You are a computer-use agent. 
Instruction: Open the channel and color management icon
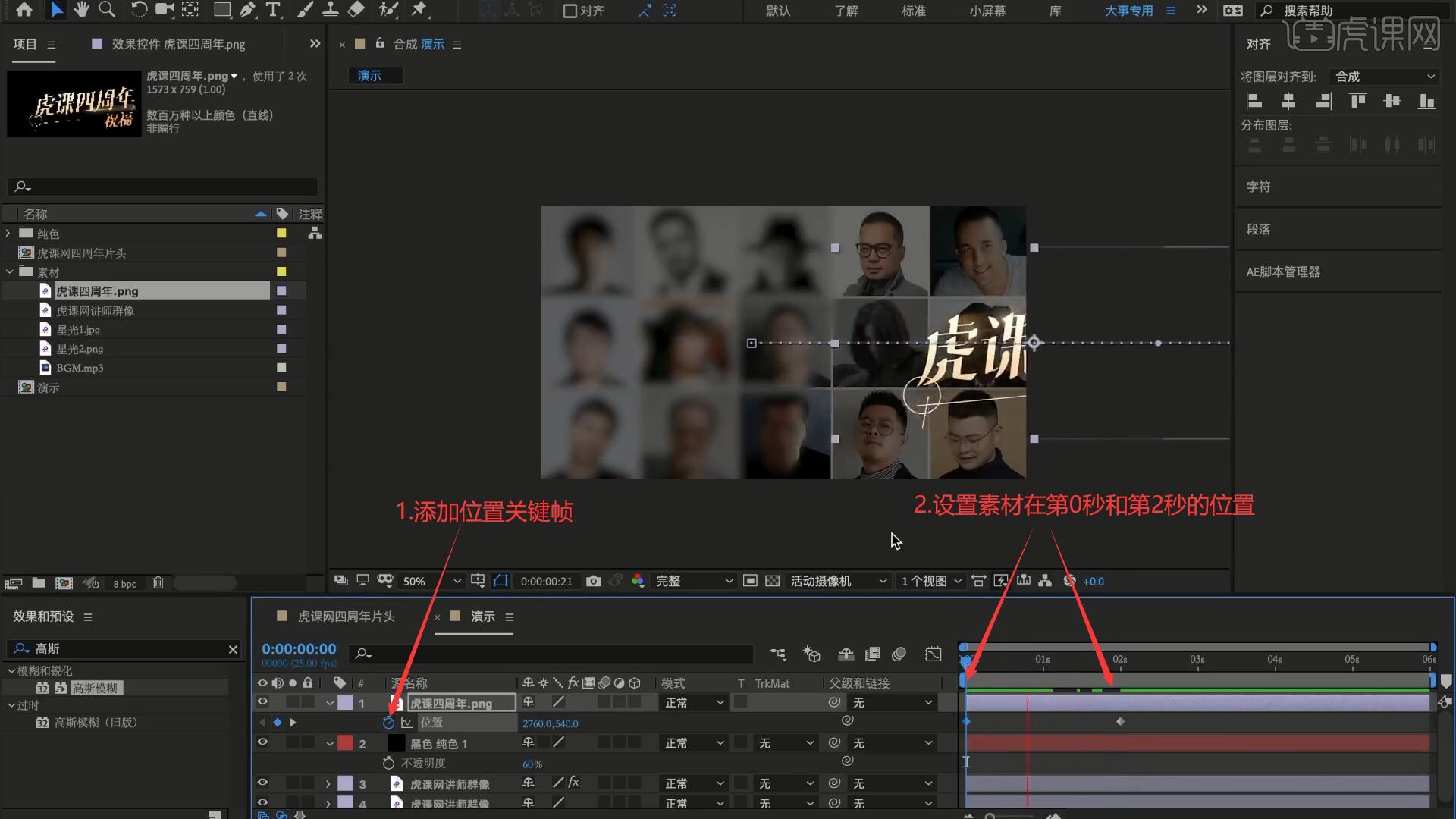[x=638, y=581]
